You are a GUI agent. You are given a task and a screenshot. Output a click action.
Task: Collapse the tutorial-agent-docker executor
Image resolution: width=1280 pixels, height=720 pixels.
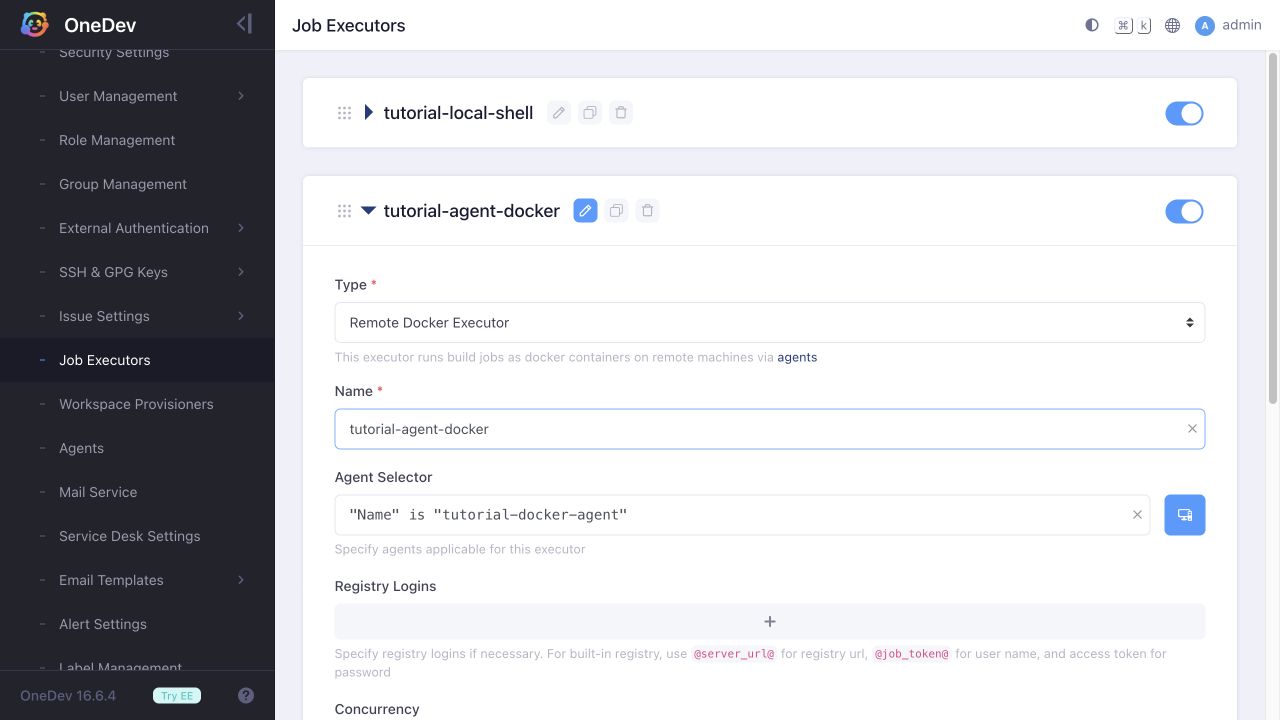click(x=368, y=211)
